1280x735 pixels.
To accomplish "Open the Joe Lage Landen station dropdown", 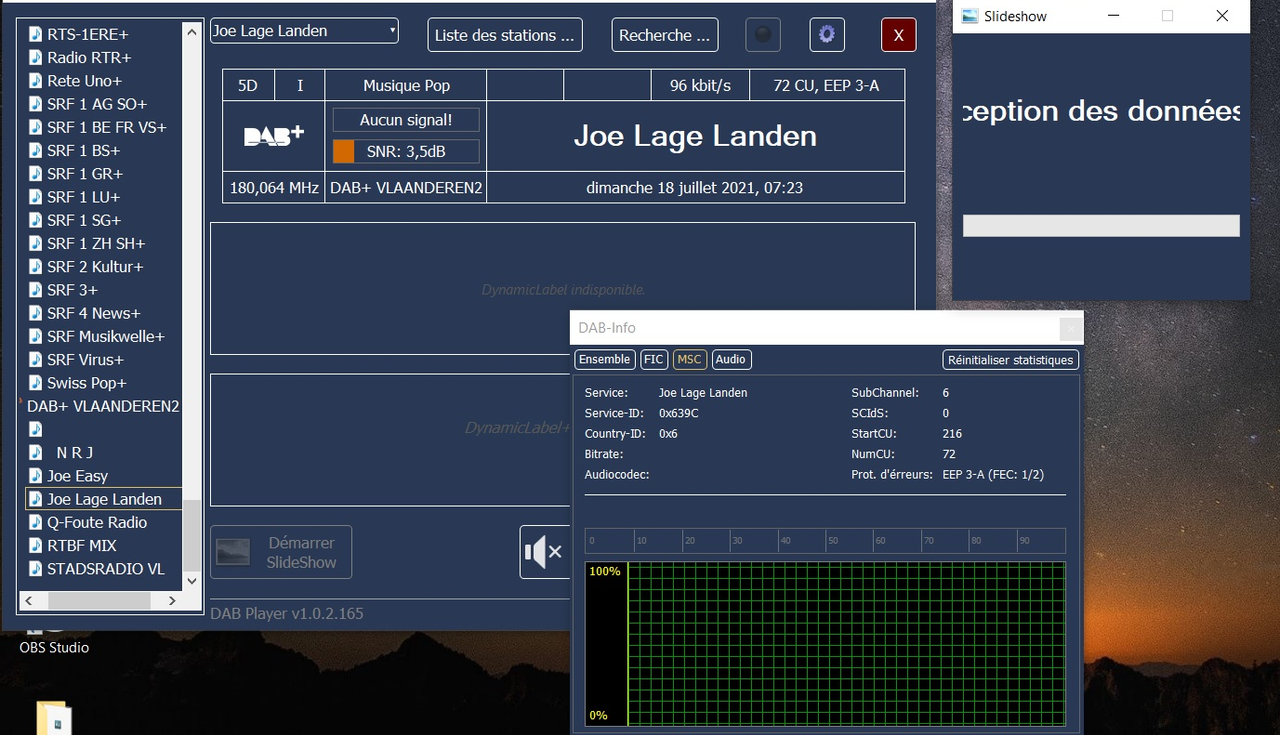I will pos(304,31).
